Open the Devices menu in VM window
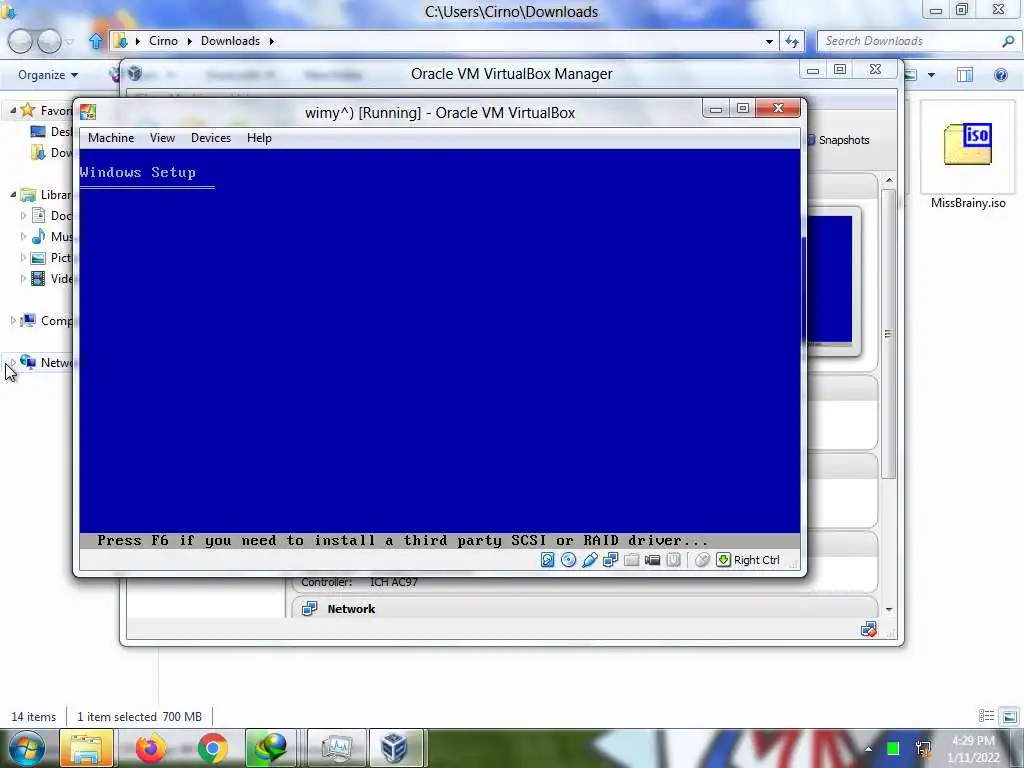 click(x=211, y=138)
